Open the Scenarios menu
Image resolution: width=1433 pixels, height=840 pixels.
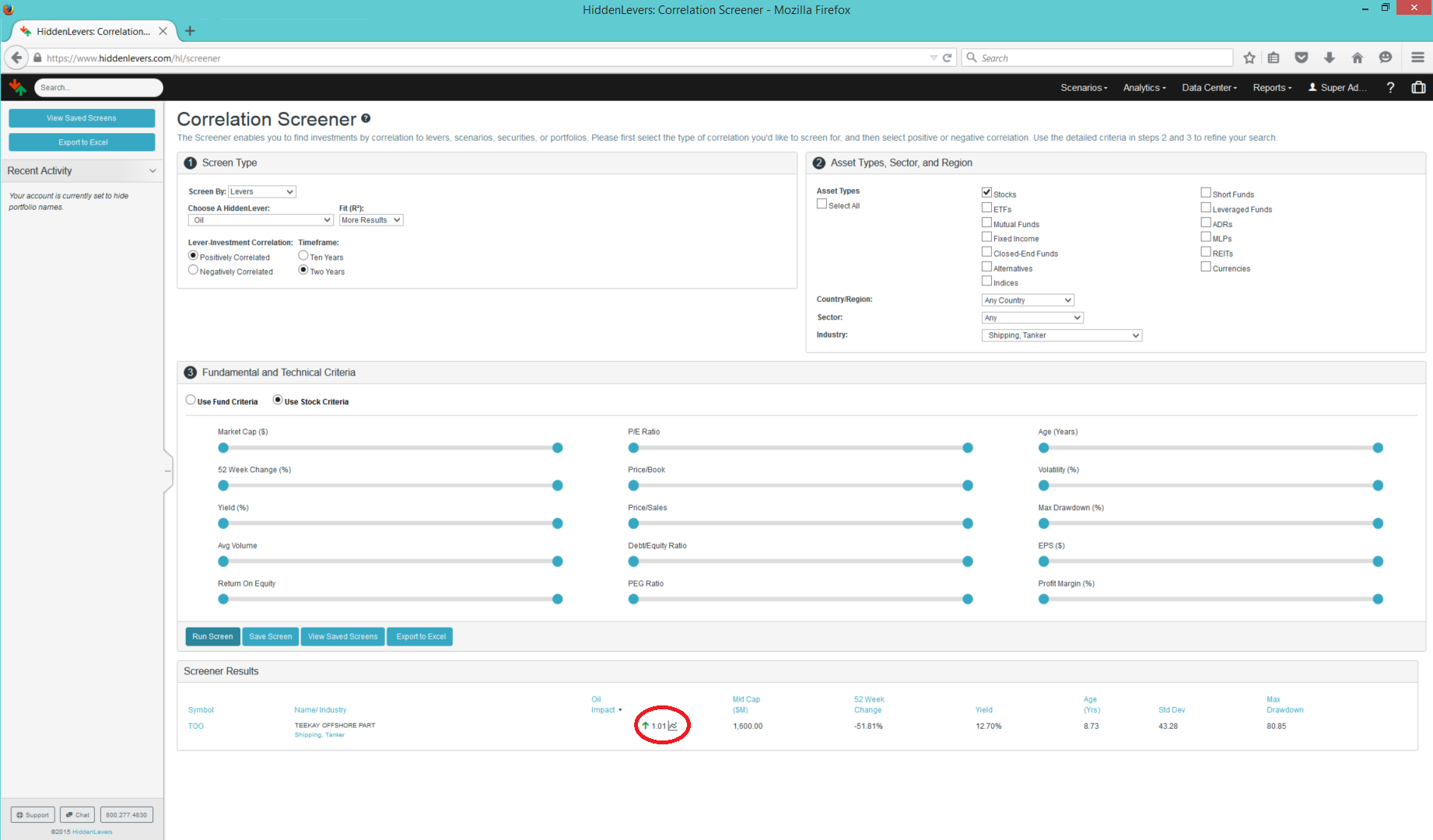(x=1084, y=88)
